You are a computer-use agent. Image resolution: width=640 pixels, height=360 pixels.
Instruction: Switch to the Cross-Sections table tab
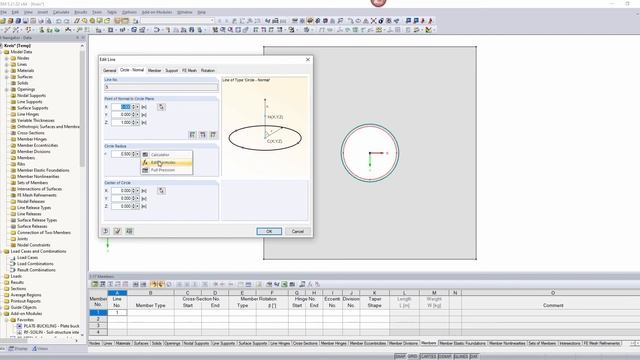point(305,343)
